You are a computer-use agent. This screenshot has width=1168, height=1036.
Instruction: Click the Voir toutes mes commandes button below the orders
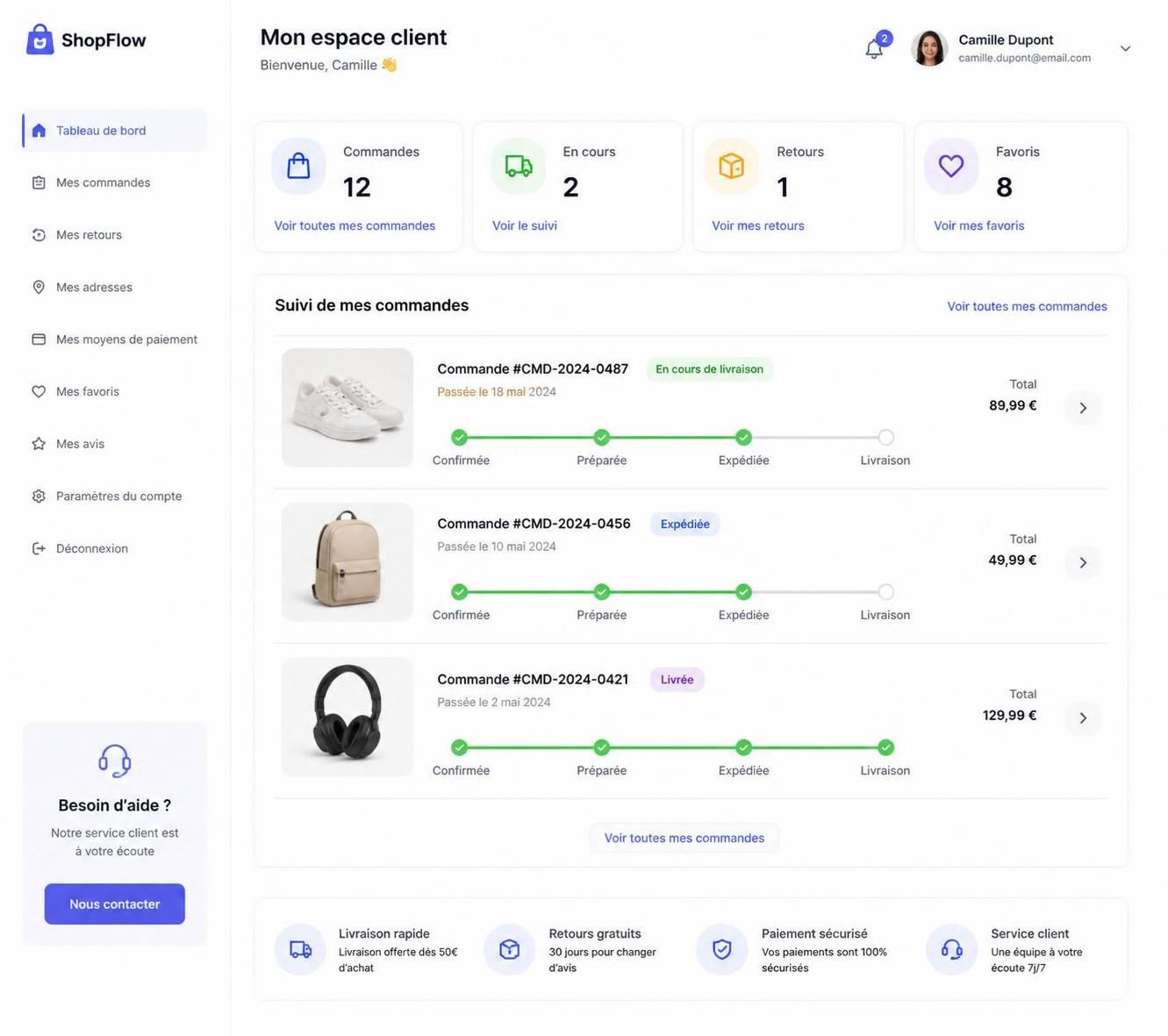(684, 838)
